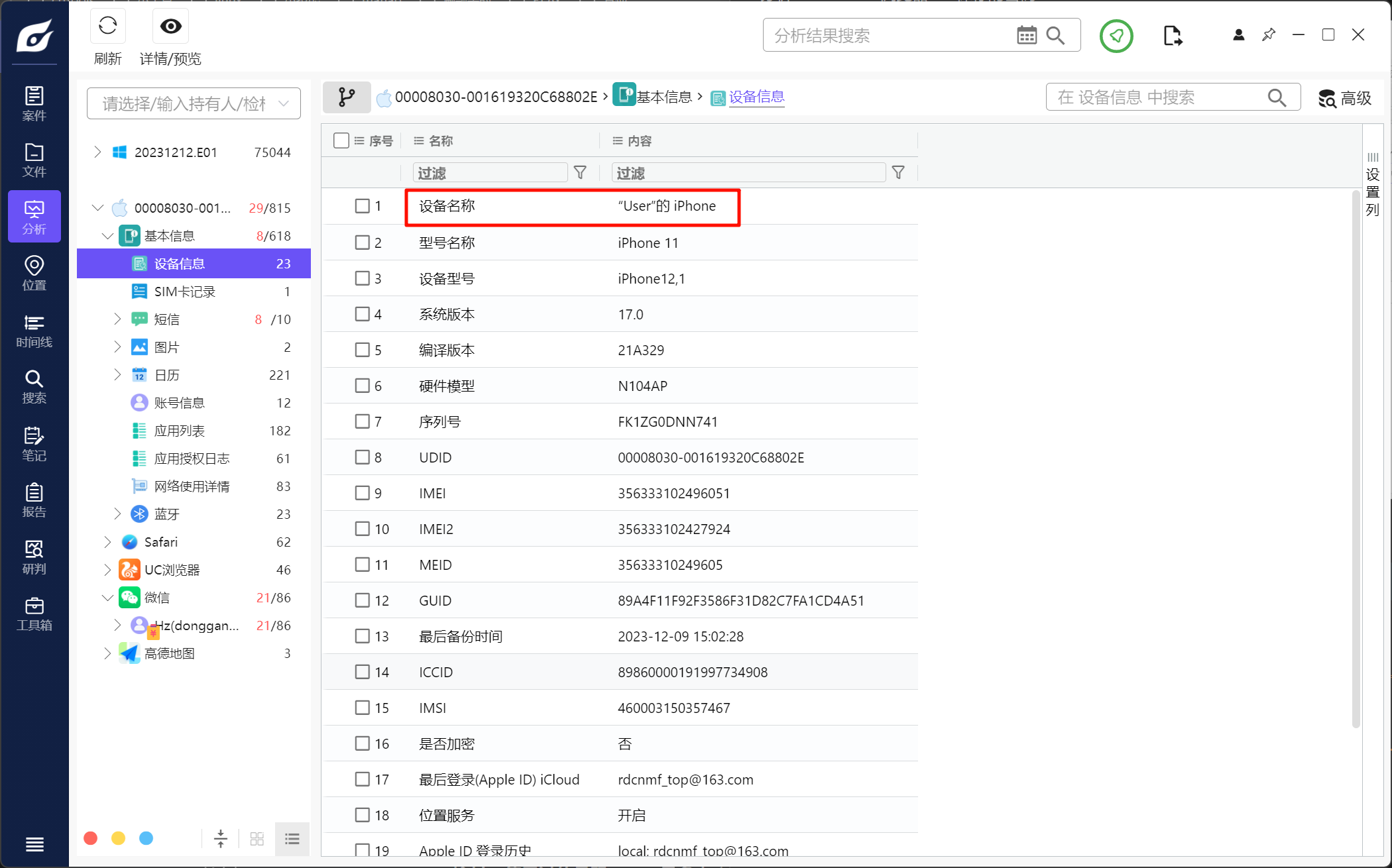Check the row 1 device name checkbox

coord(362,206)
